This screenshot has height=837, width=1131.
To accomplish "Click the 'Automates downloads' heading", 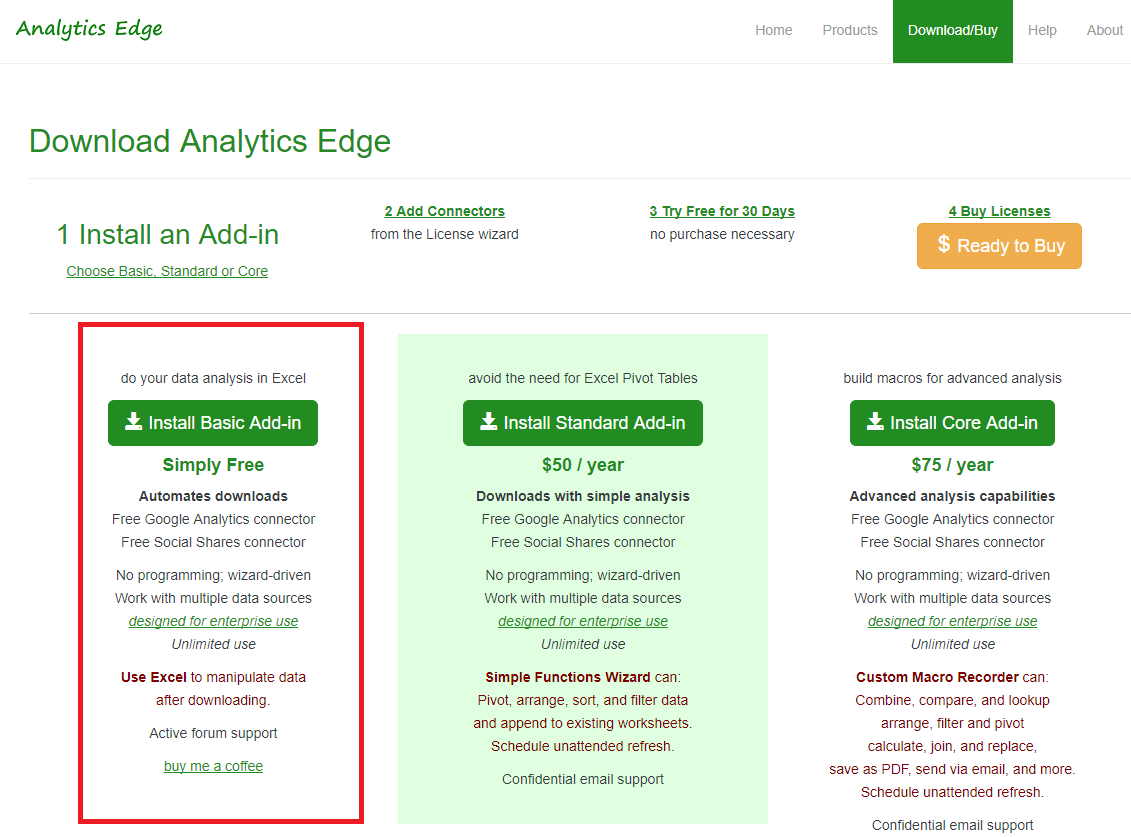I will 214,496.
